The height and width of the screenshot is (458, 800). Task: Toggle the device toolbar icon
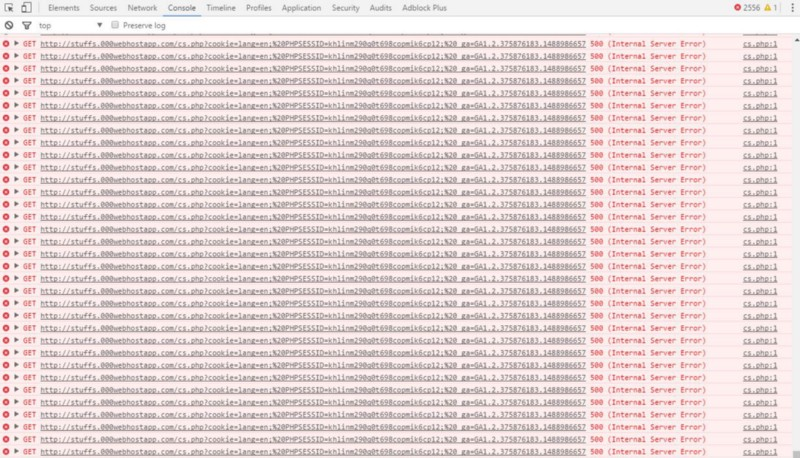pyautogui.click(x=27, y=8)
